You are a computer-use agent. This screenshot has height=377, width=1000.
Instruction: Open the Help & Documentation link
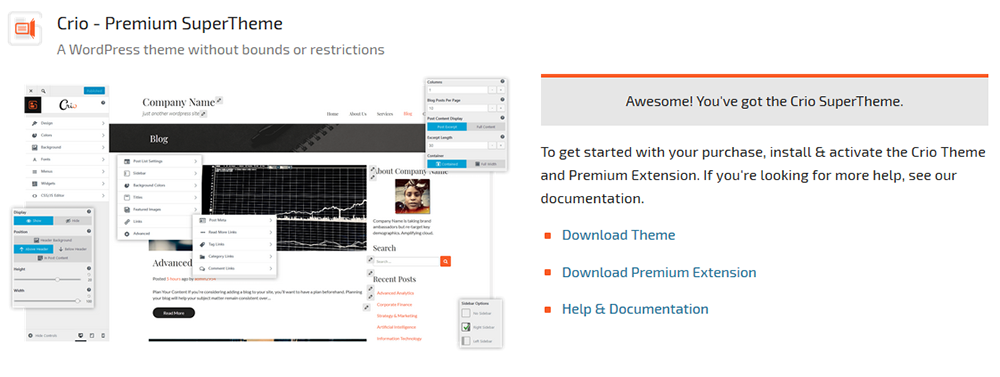tap(635, 309)
